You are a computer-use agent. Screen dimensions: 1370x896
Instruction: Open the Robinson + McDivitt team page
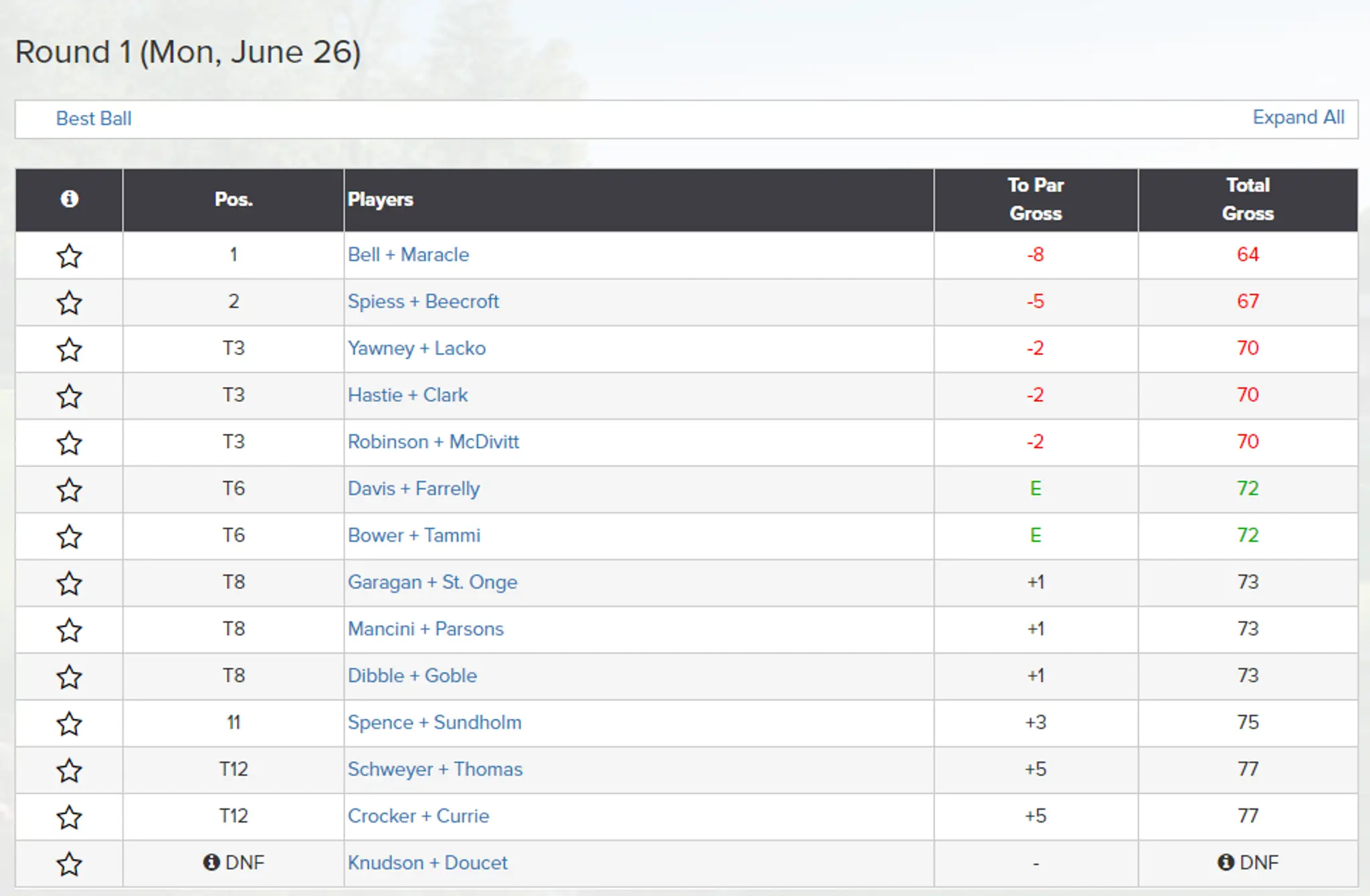click(434, 441)
